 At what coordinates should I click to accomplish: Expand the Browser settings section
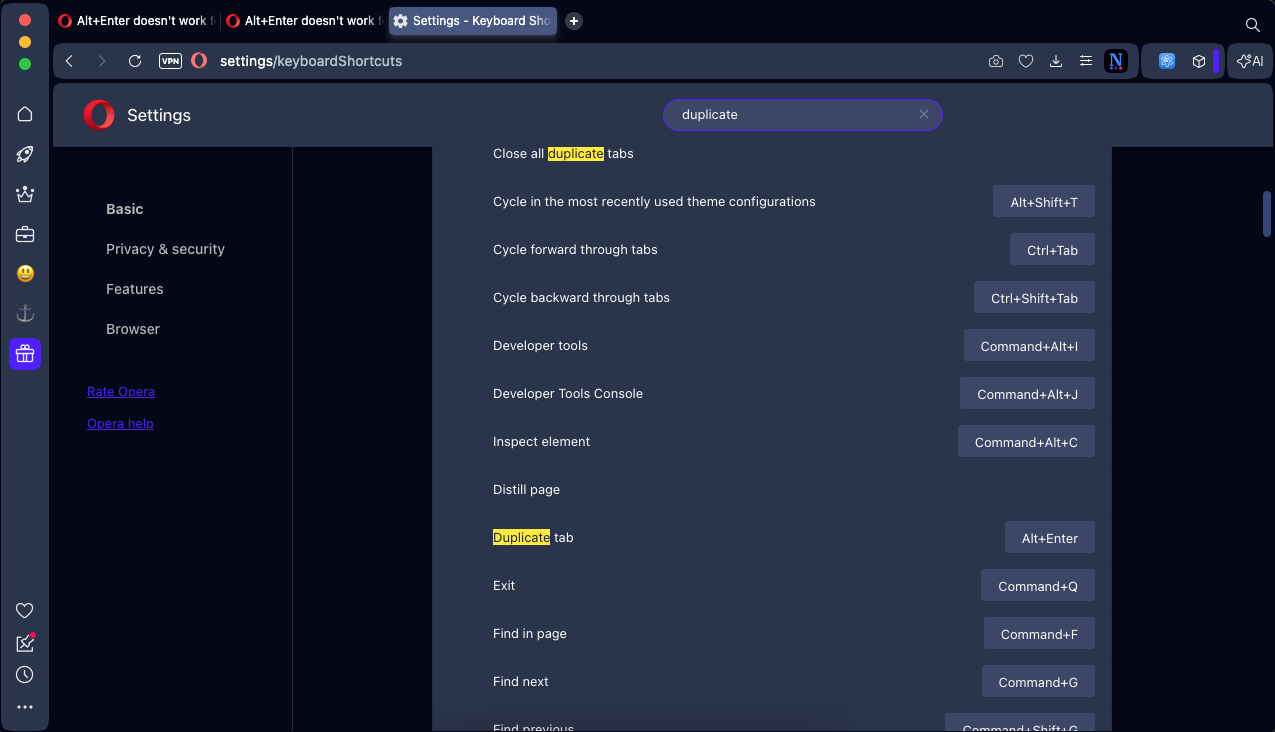tap(133, 329)
